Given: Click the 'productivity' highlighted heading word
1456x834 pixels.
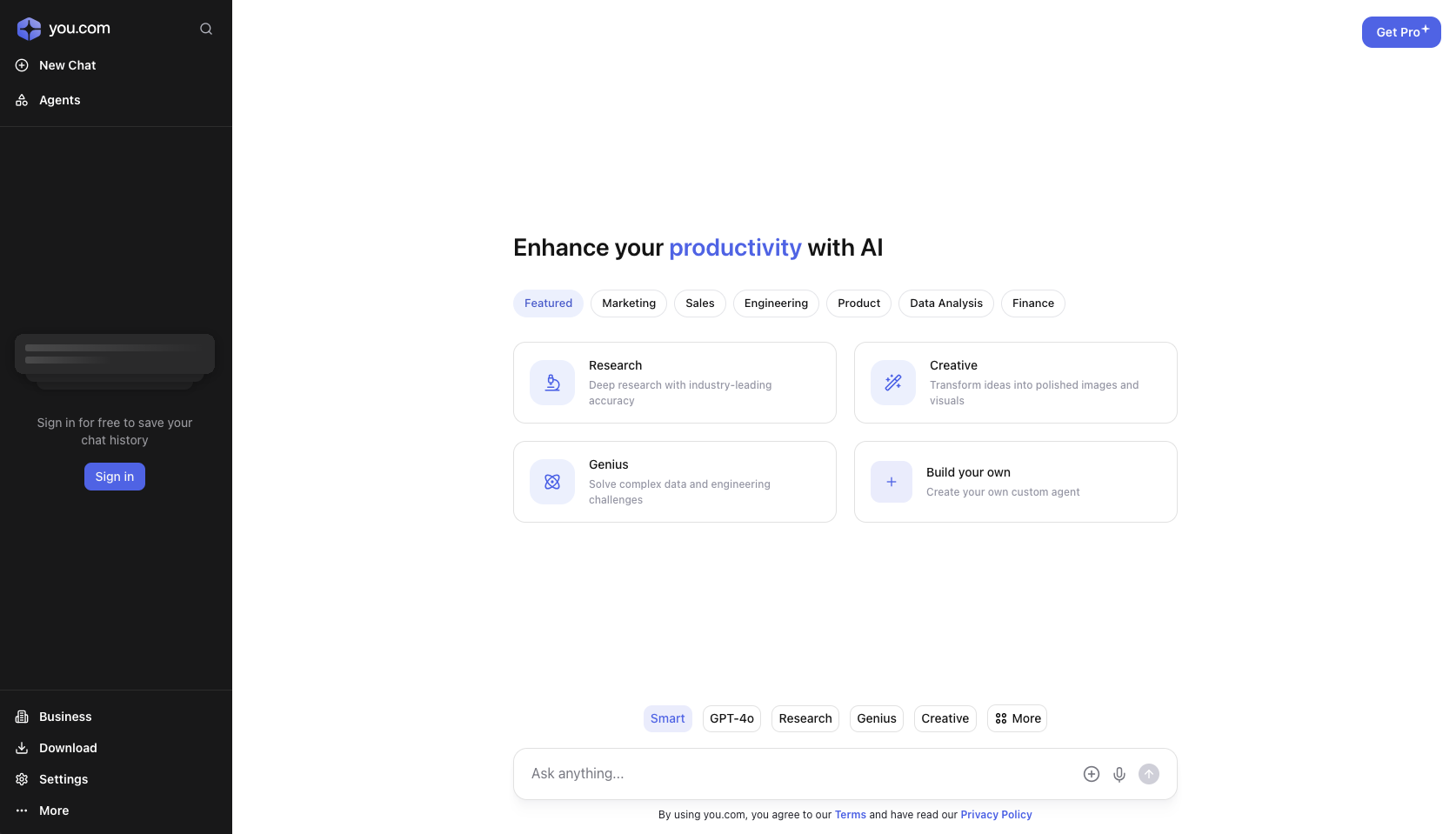Looking at the screenshot, I should point(735,248).
